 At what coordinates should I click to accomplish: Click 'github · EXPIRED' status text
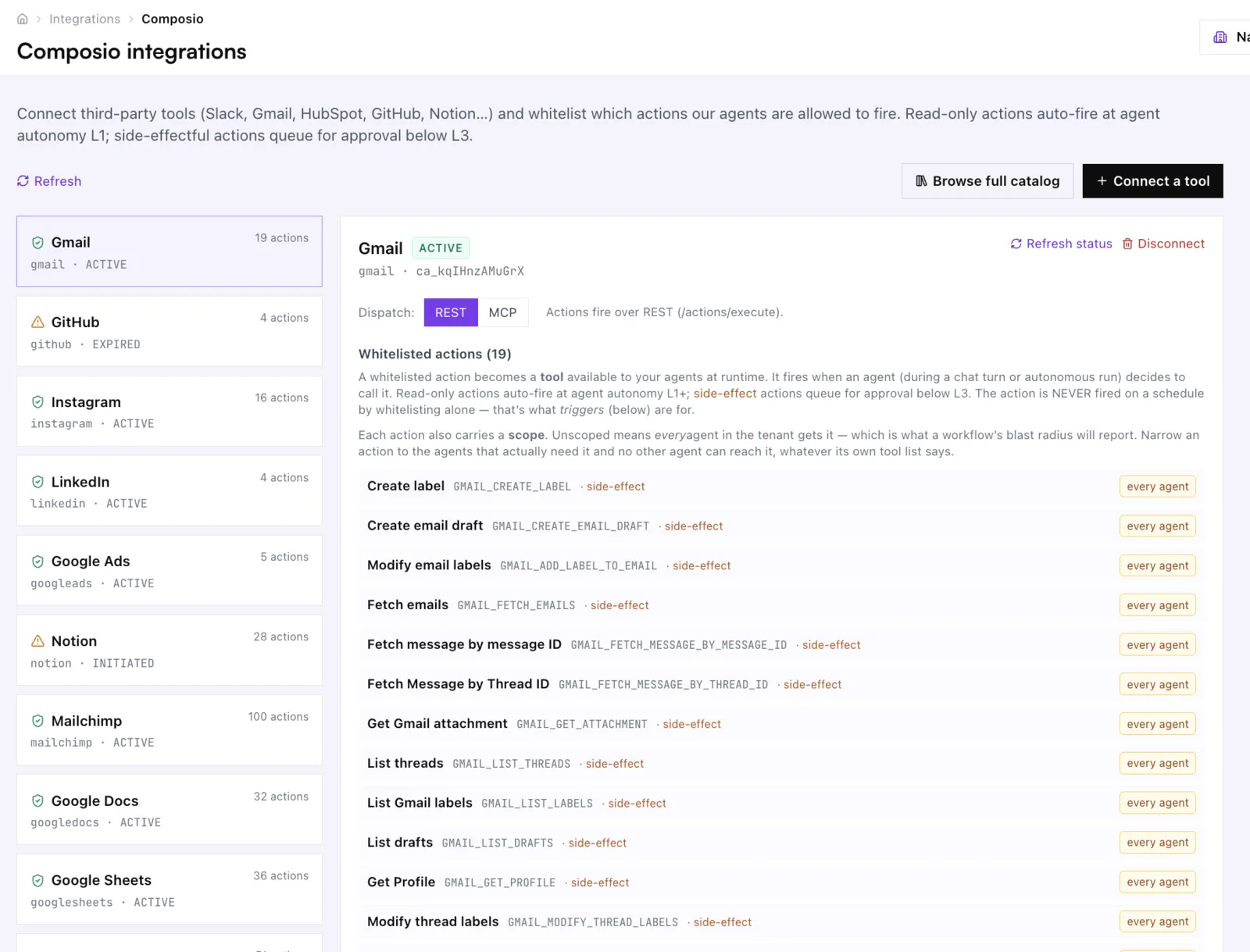85,344
